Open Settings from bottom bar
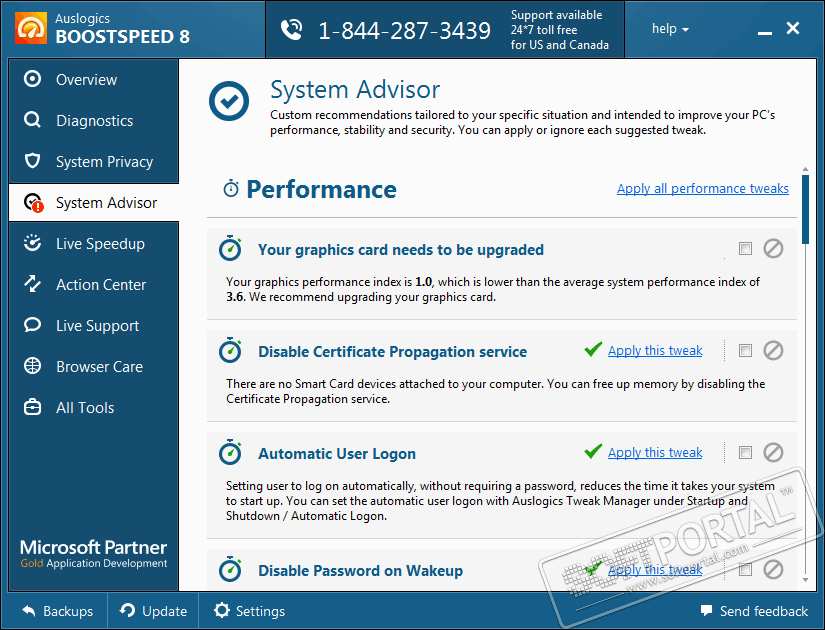The width and height of the screenshot is (825, 630). tap(249, 611)
